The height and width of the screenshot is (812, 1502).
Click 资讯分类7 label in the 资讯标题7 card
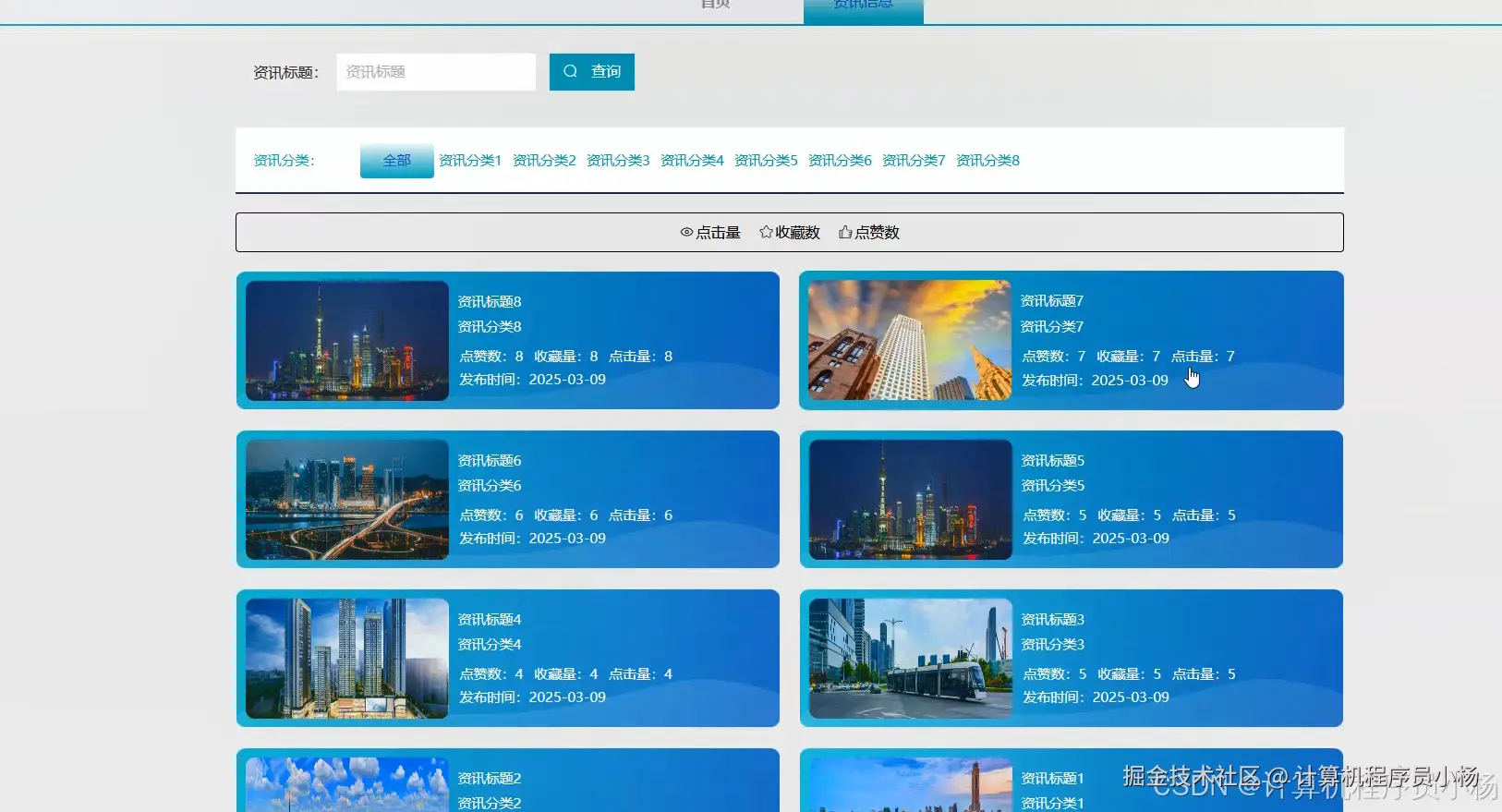pyautogui.click(x=1052, y=327)
